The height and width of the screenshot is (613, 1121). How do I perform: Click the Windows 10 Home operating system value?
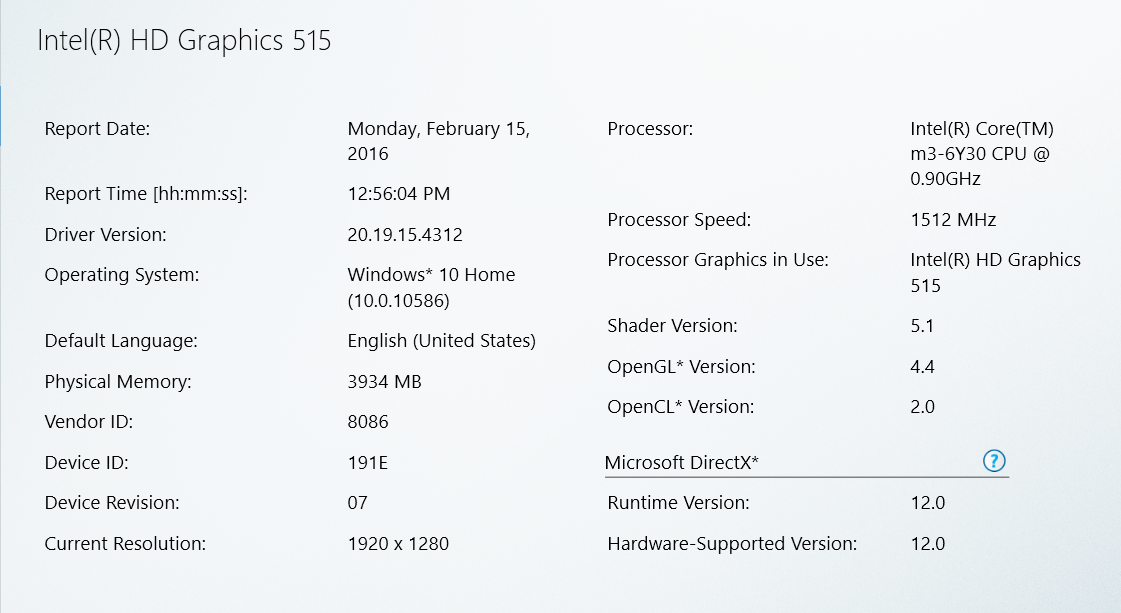(431, 275)
